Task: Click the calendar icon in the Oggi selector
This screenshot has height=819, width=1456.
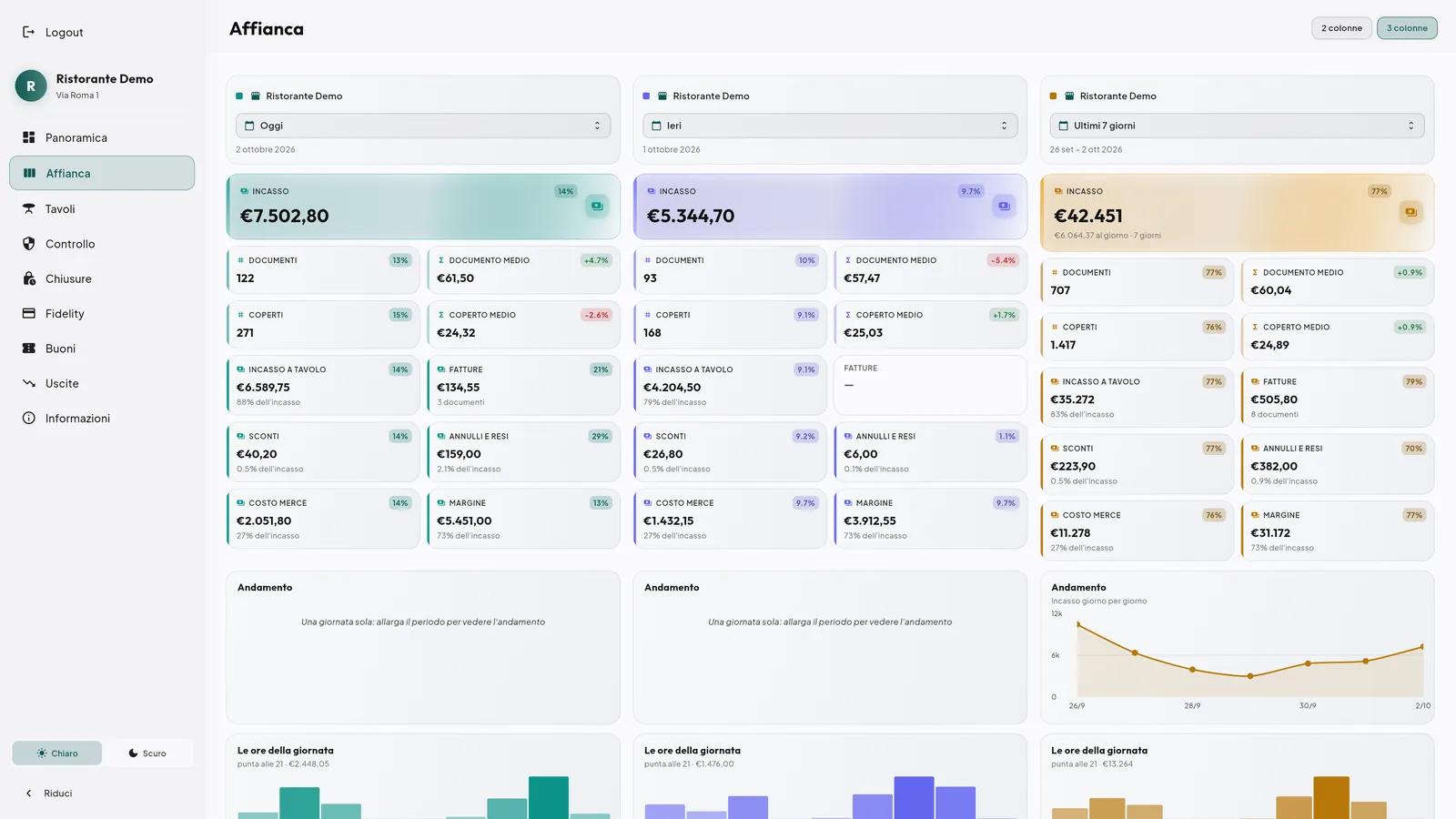Action: coord(249,126)
